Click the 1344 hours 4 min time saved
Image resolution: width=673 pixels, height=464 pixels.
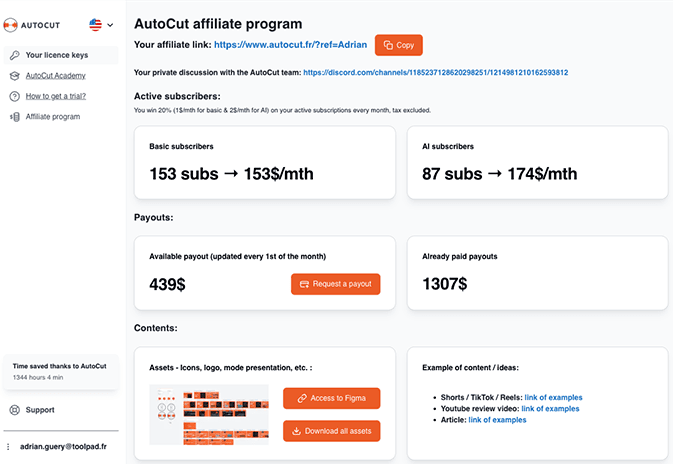38,377
